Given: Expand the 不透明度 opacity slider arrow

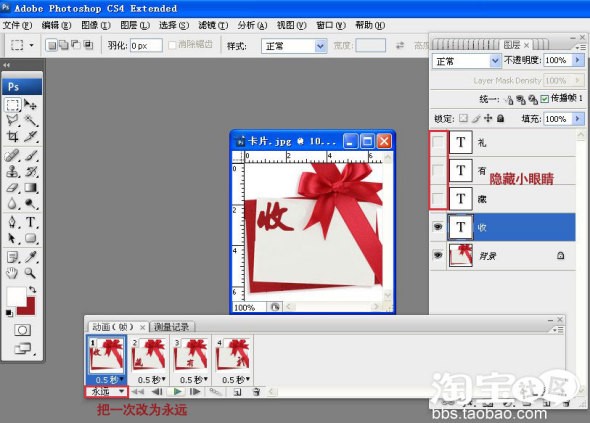Looking at the screenshot, I should point(578,60).
